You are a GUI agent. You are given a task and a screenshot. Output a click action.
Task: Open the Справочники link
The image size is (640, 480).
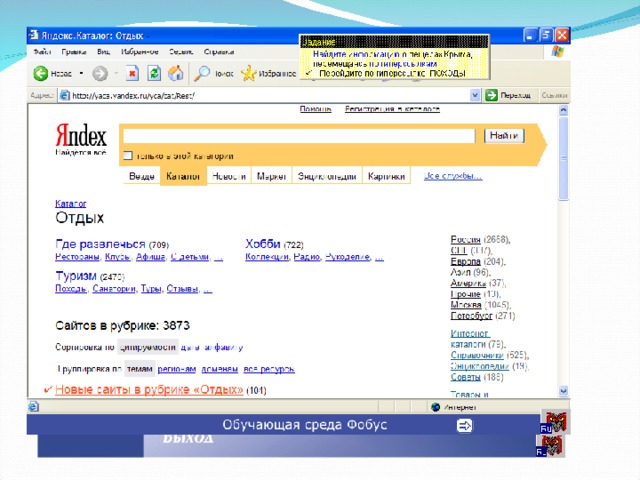pos(476,355)
